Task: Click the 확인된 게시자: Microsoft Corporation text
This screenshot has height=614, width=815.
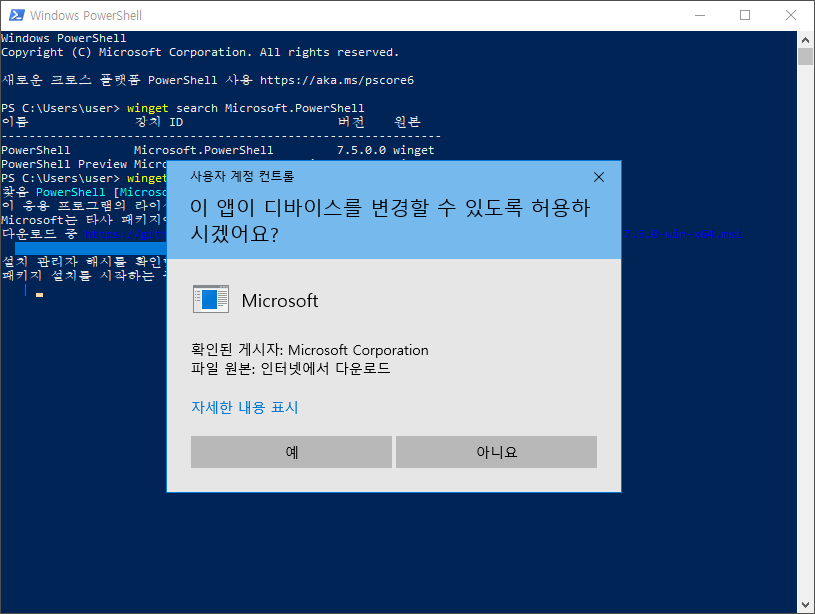Action: click(310, 350)
